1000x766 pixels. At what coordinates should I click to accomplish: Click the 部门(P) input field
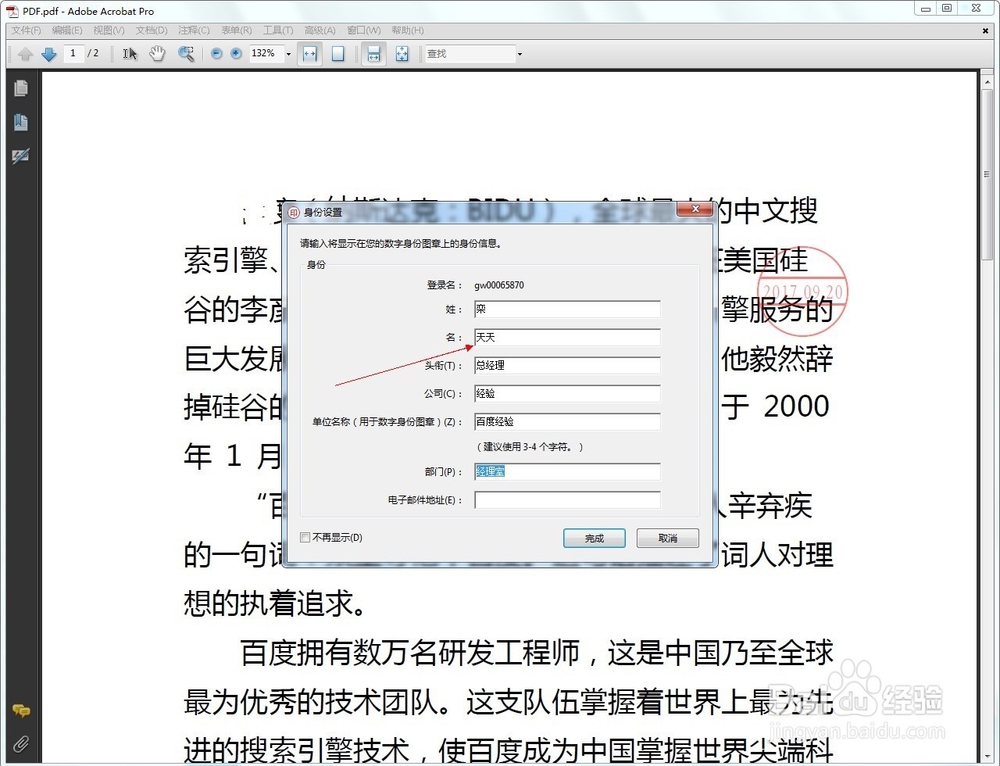tap(567, 472)
